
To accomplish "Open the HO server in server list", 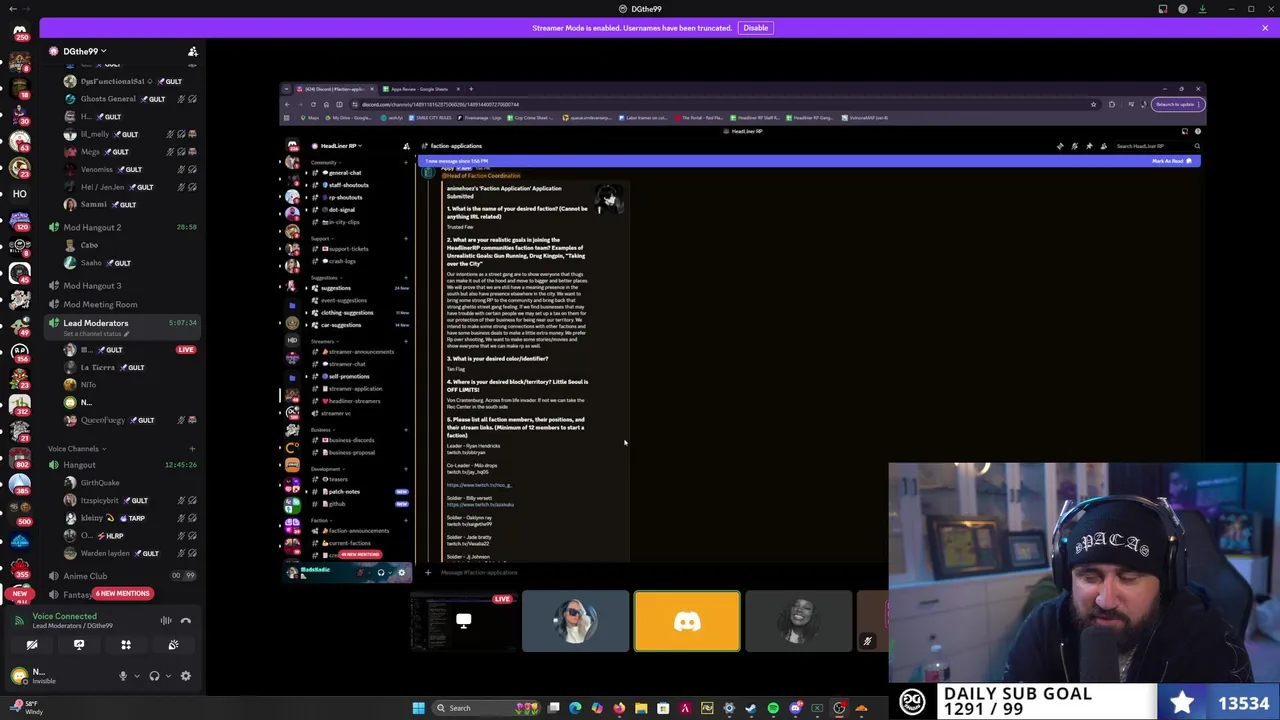I will point(19,194).
